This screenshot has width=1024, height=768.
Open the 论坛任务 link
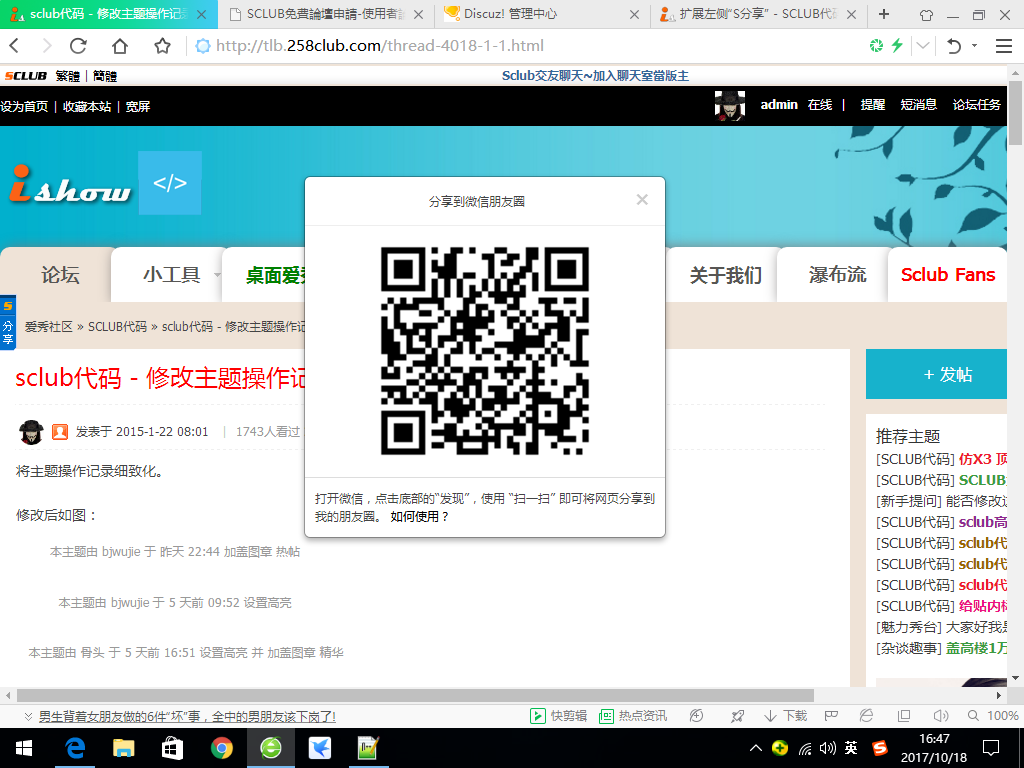coord(976,104)
